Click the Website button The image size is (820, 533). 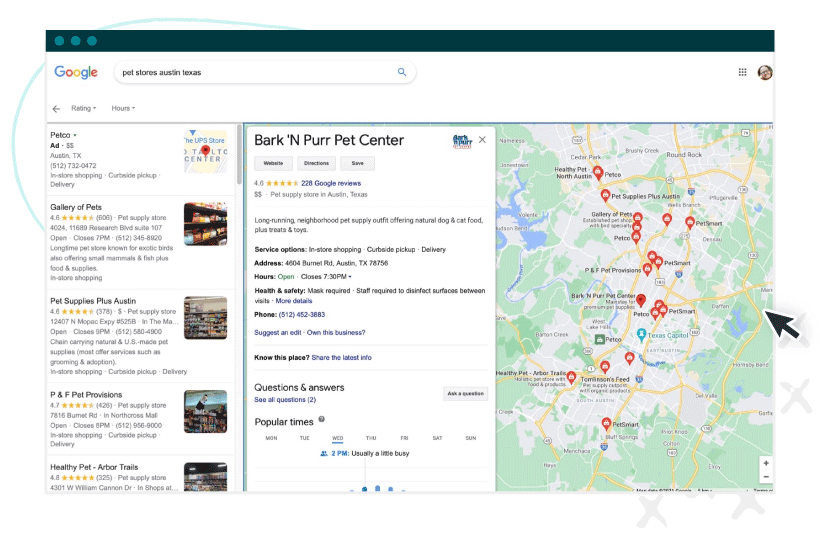tap(273, 163)
